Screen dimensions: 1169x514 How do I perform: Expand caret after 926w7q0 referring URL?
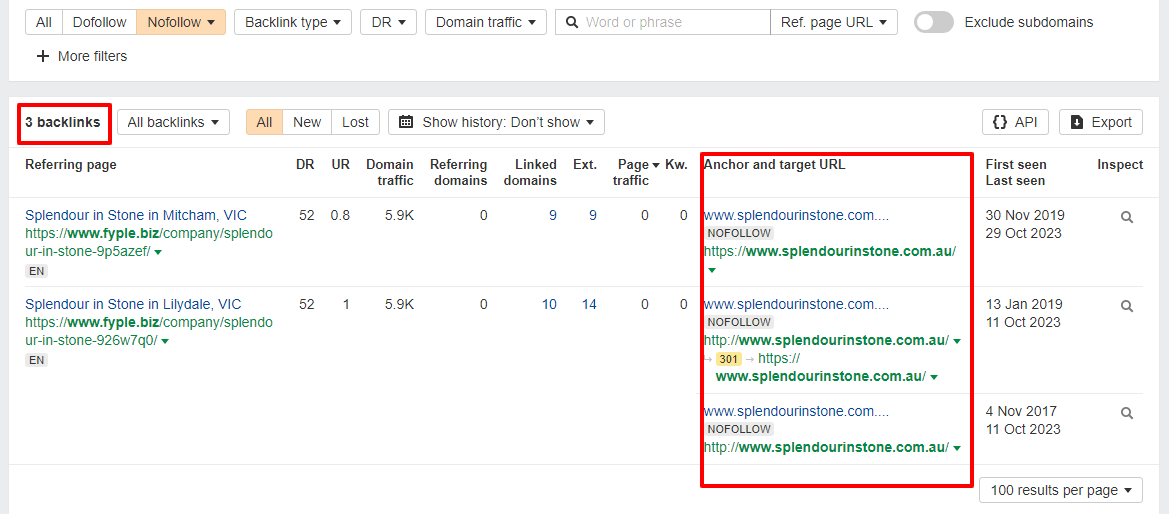(165, 342)
